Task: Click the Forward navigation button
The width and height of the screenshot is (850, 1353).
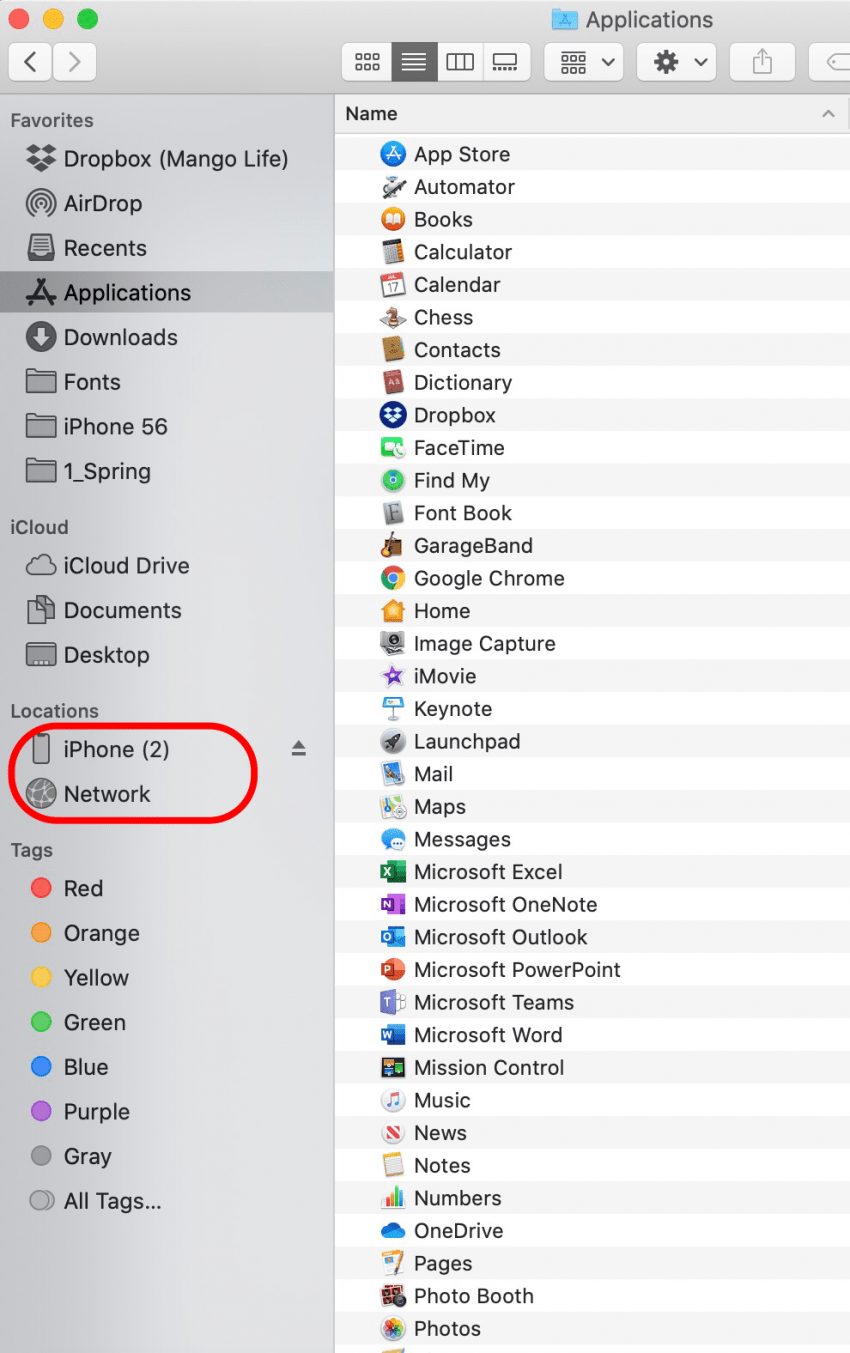Action: [x=74, y=62]
